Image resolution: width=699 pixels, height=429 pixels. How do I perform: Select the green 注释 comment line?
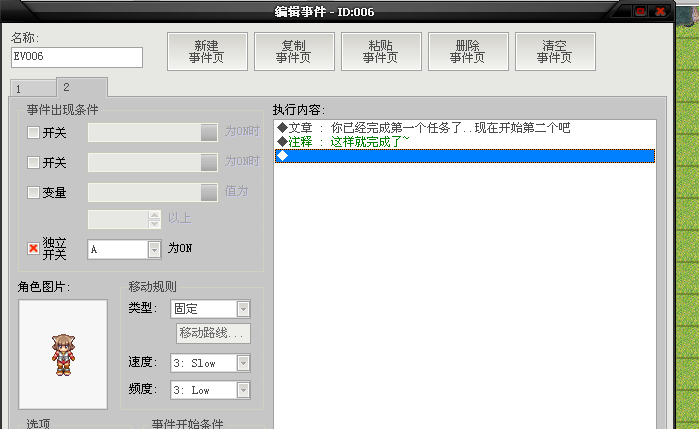465,142
